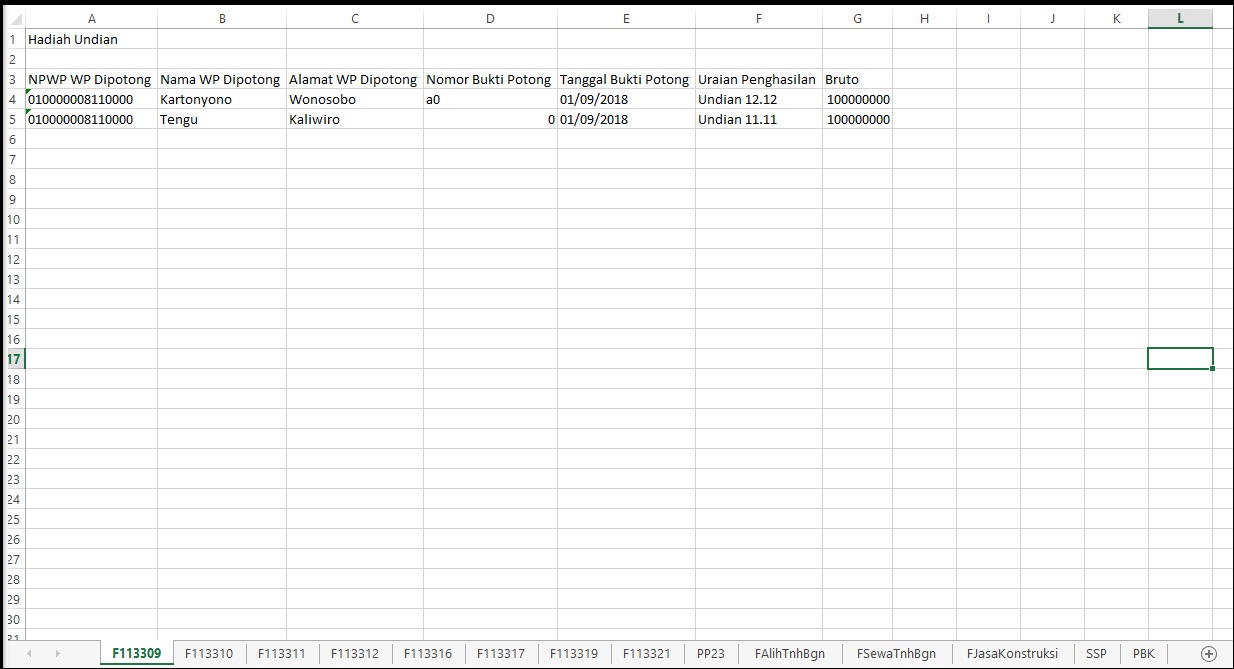
Task: Open the FSewaTnhBgn sheet tab
Action: pyautogui.click(x=896, y=653)
